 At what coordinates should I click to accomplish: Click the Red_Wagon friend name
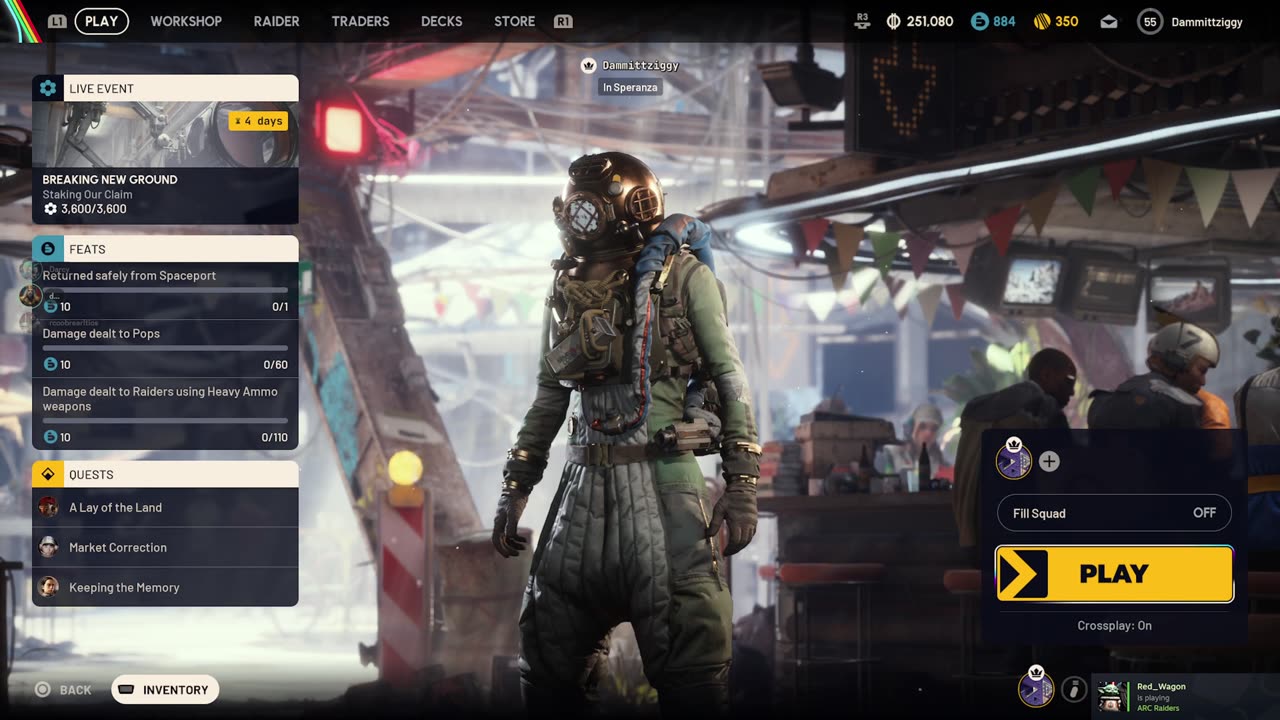coord(1161,687)
